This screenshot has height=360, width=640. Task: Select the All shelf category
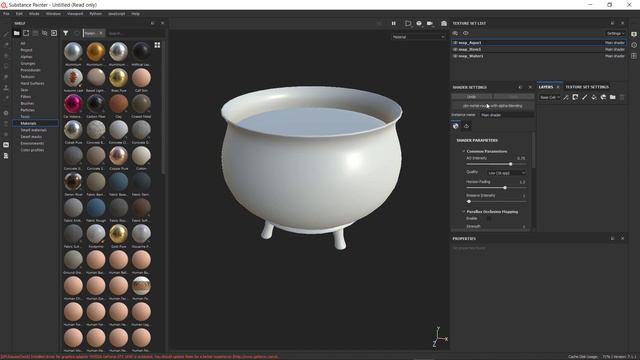(x=23, y=43)
